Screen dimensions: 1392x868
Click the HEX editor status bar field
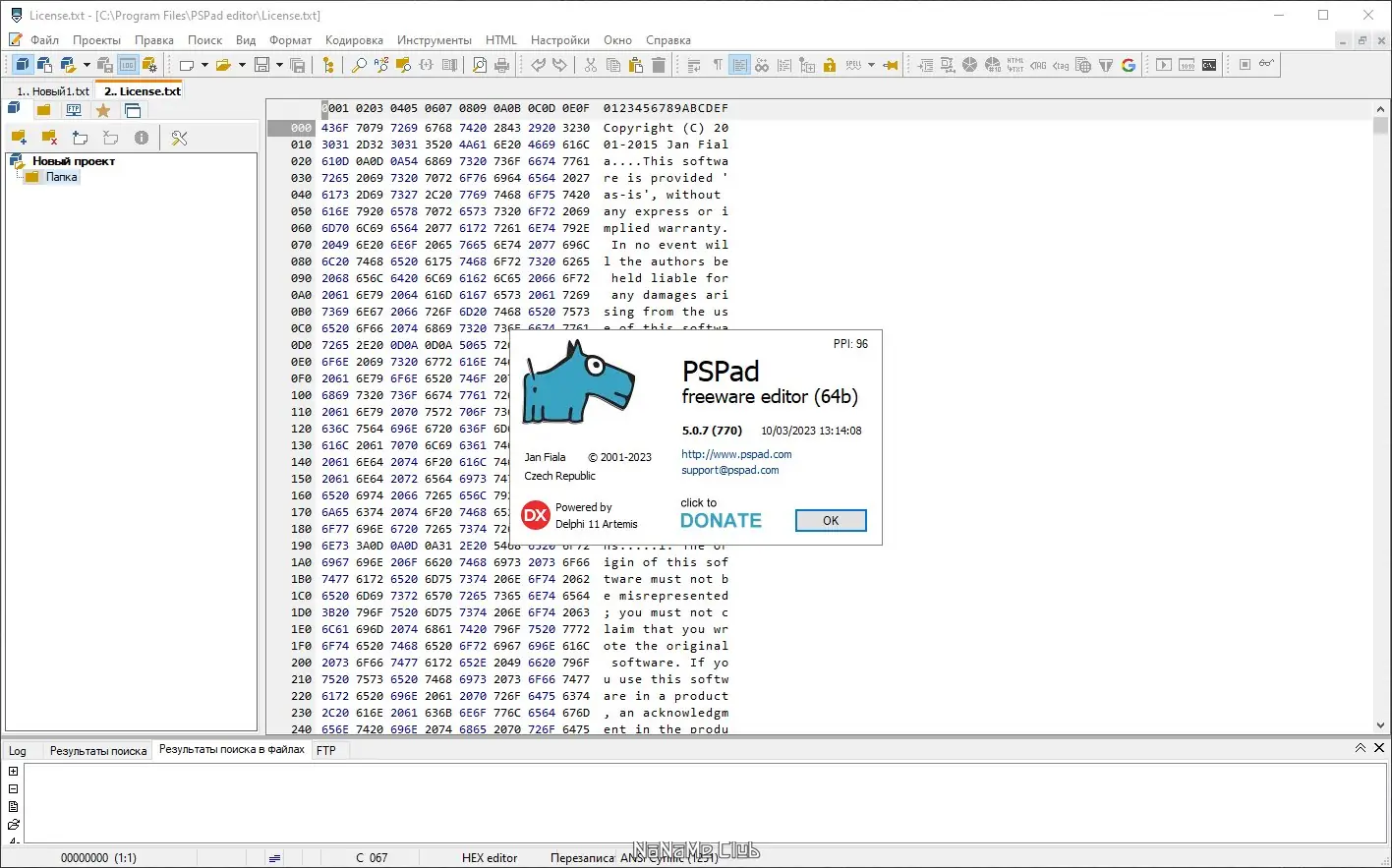[490, 857]
